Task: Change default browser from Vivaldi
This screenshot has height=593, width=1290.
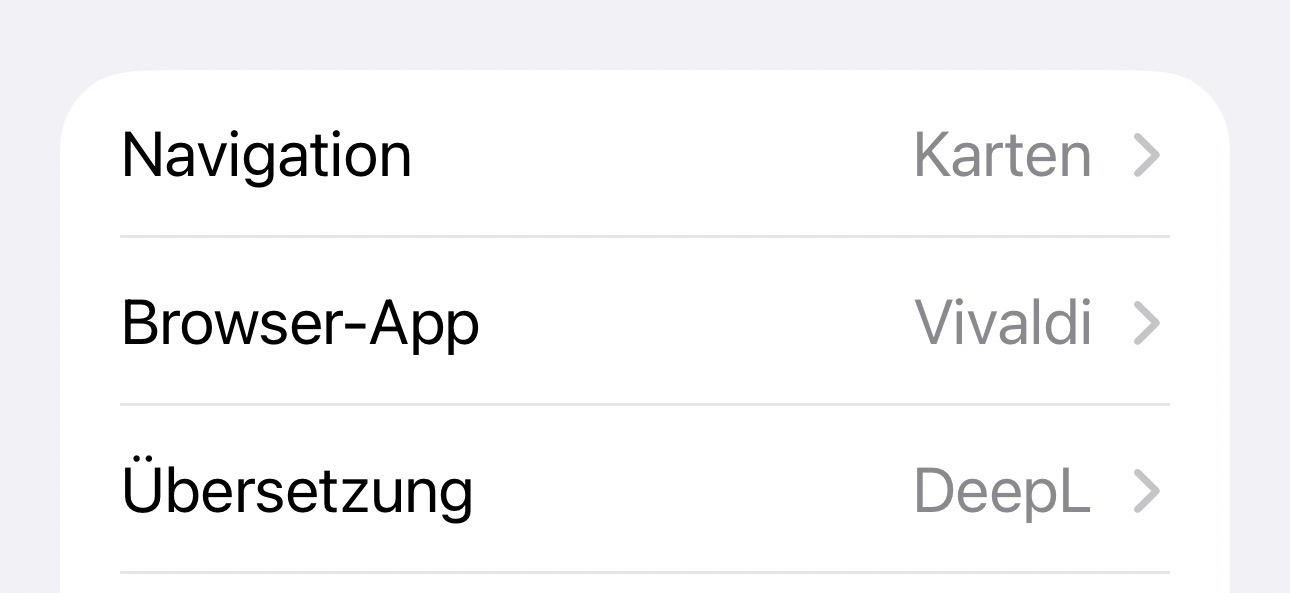Action: pos(645,322)
